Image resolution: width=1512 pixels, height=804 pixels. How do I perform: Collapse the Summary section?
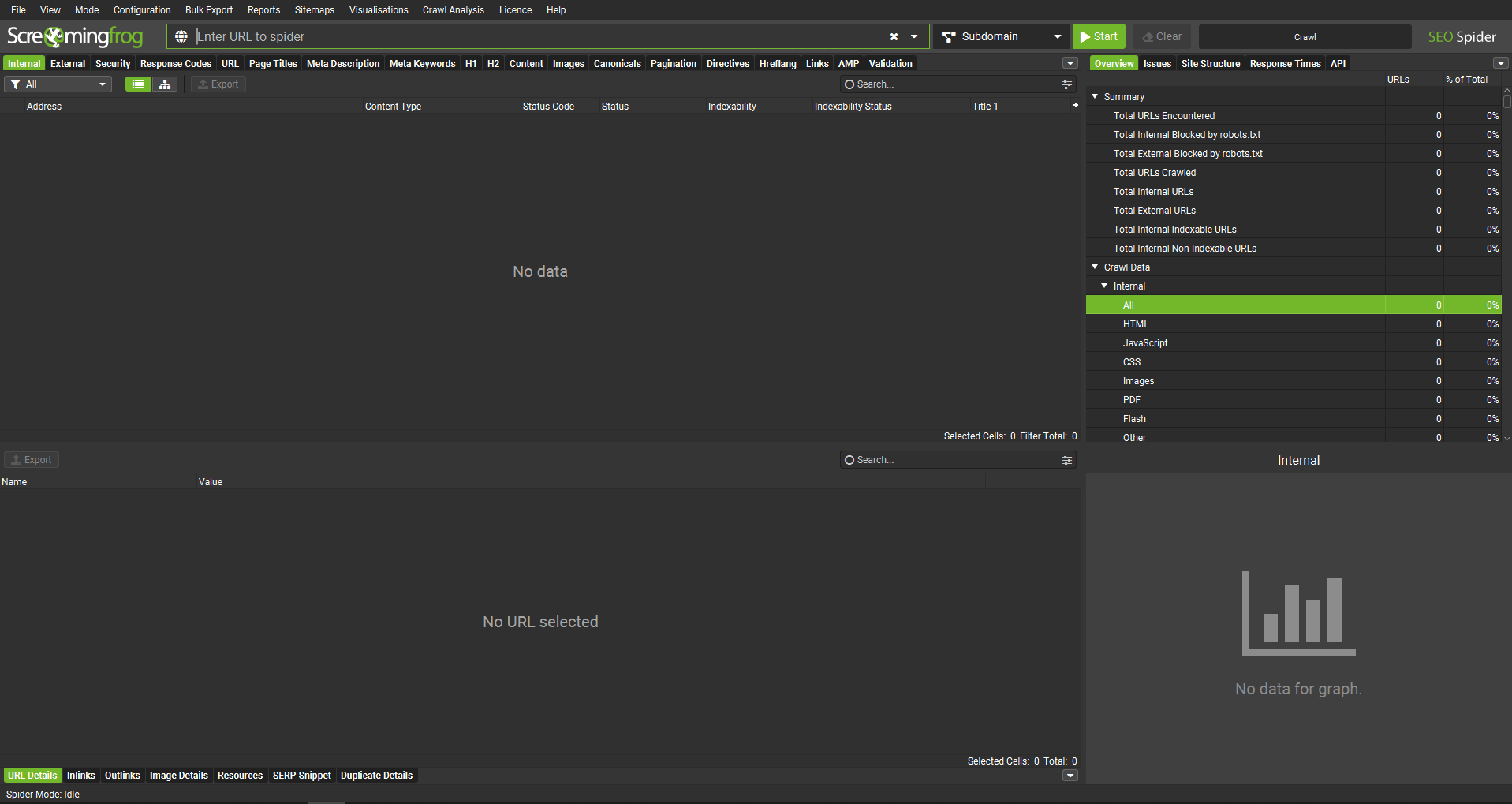coord(1095,96)
